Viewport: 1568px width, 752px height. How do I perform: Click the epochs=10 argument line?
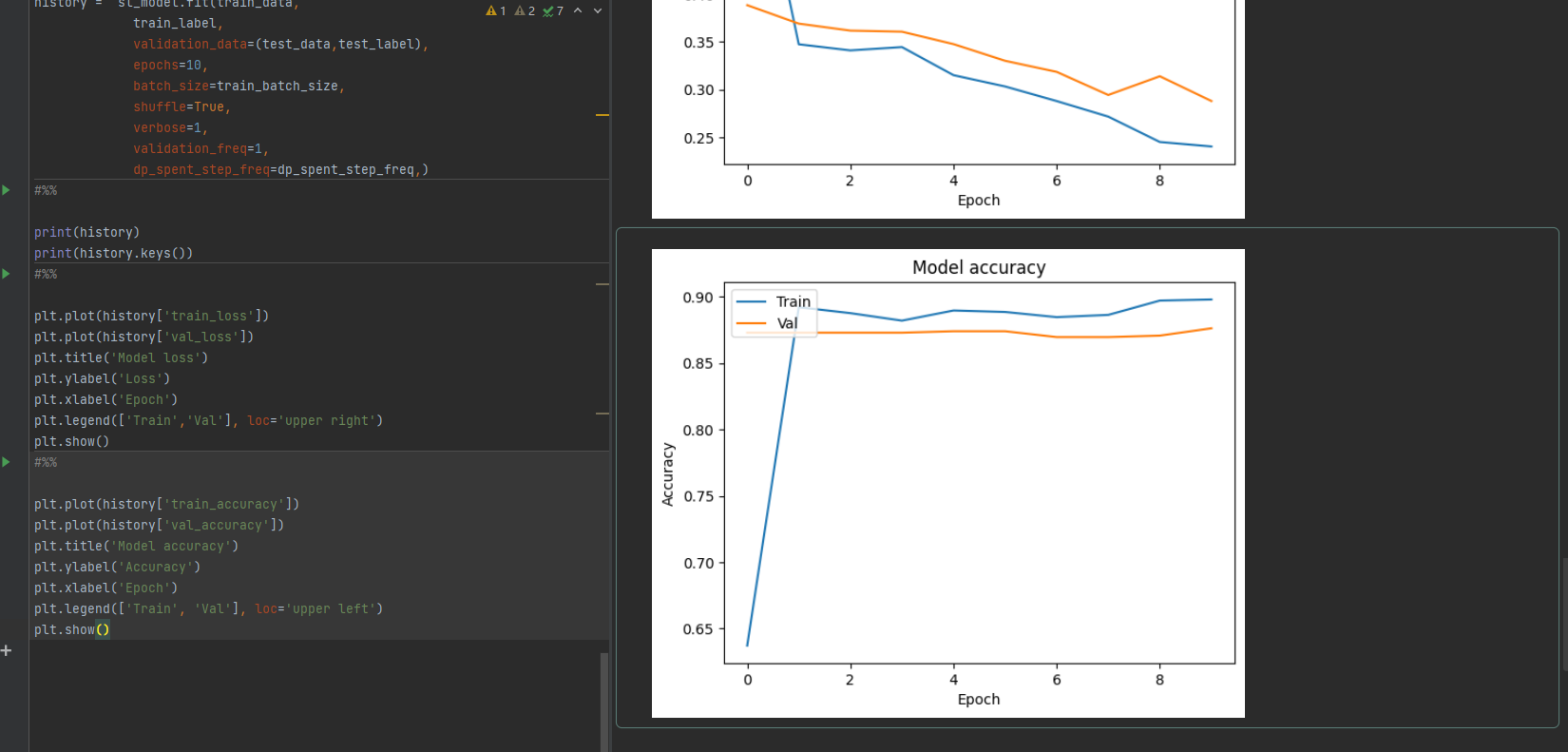click(170, 65)
